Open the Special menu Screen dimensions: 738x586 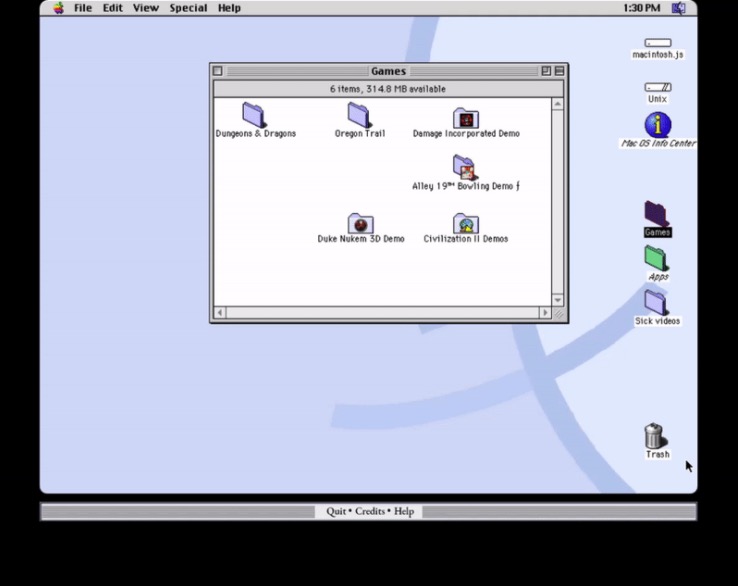[x=188, y=8]
